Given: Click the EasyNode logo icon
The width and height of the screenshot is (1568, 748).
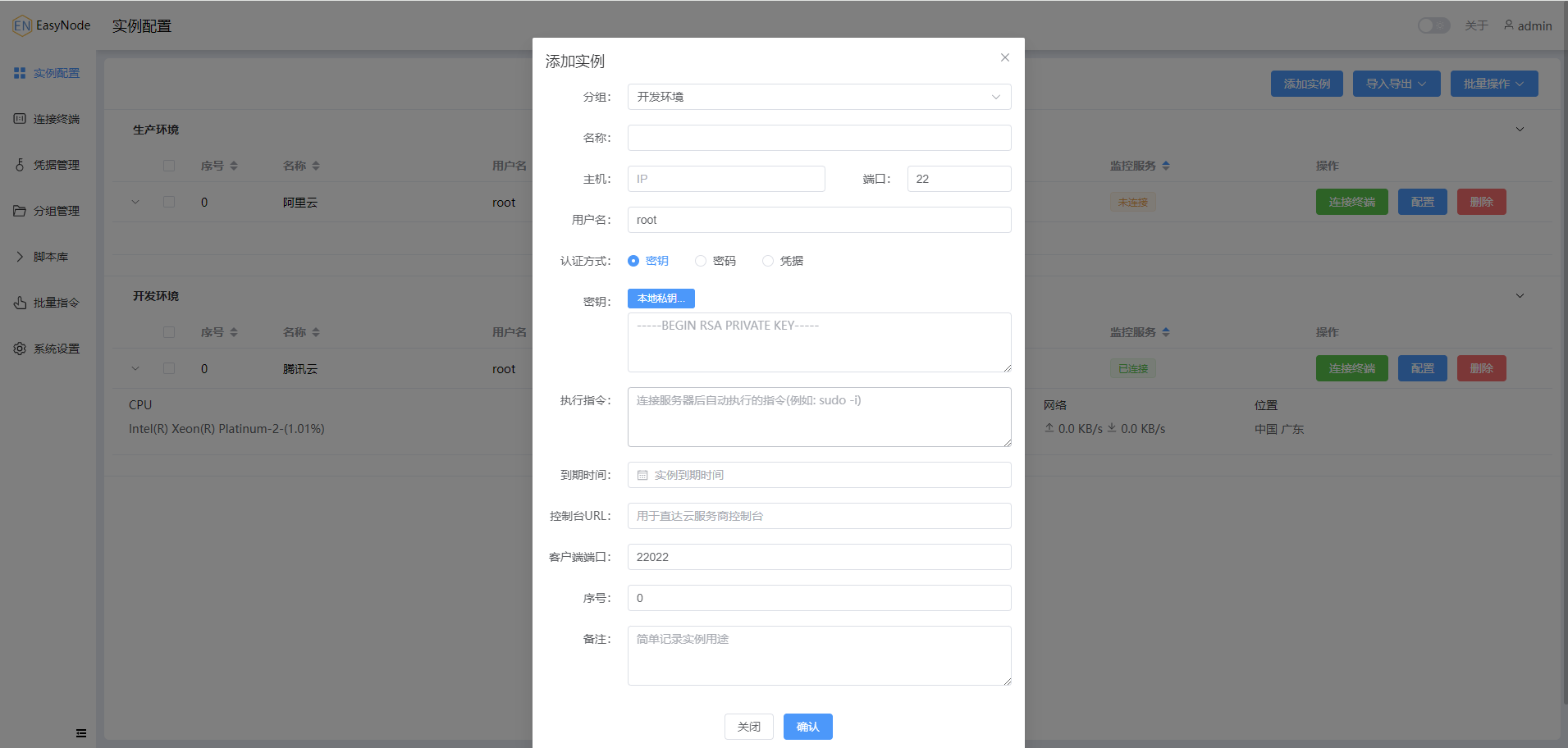Looking at the screenshot, I should (22, 25).
